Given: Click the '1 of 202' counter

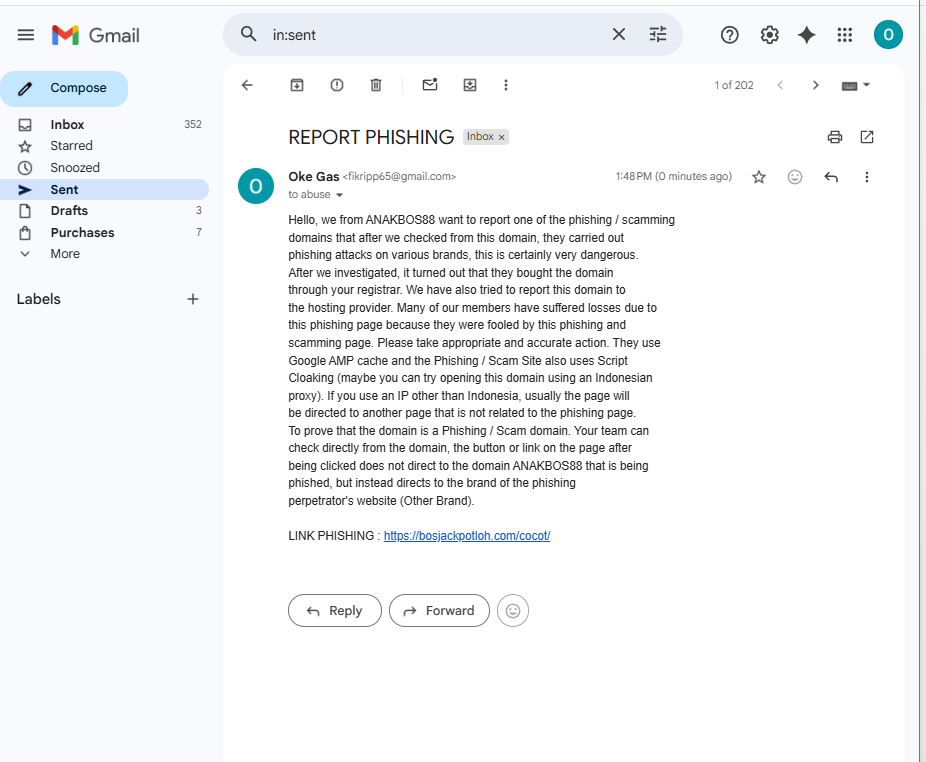Looking at the screenshot, I should [733, 85].
